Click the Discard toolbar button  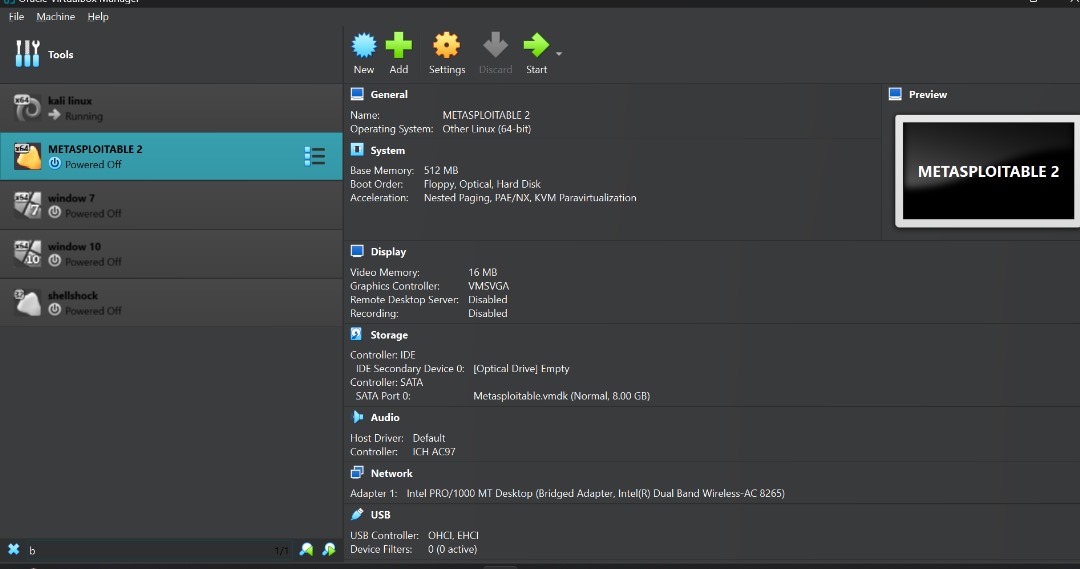click(x=495, y=54)
